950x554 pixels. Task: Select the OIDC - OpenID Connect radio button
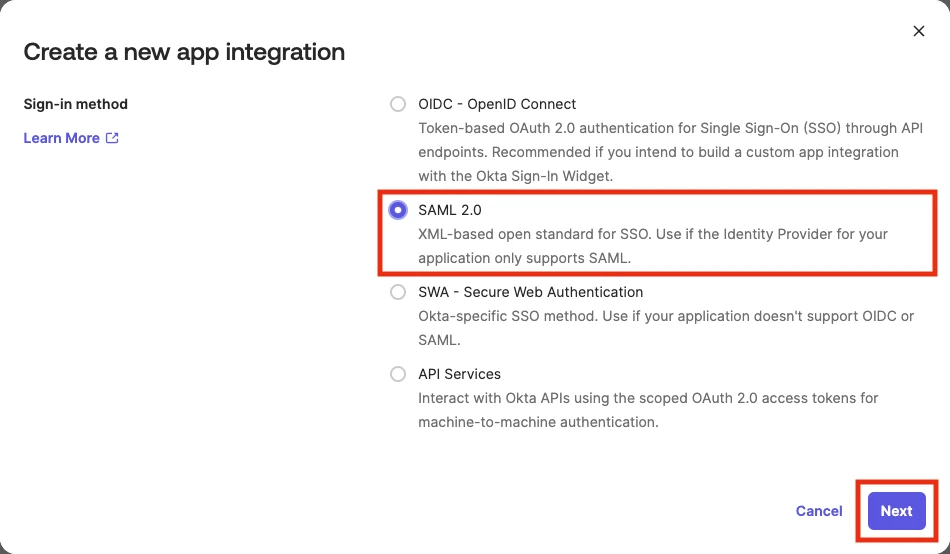[x=398, y=104]
